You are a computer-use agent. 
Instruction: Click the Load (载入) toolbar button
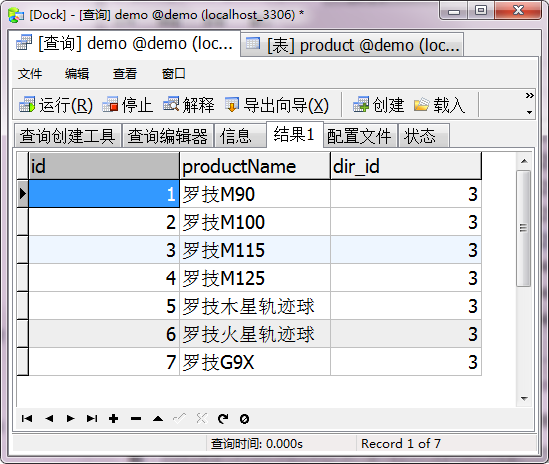439,105
